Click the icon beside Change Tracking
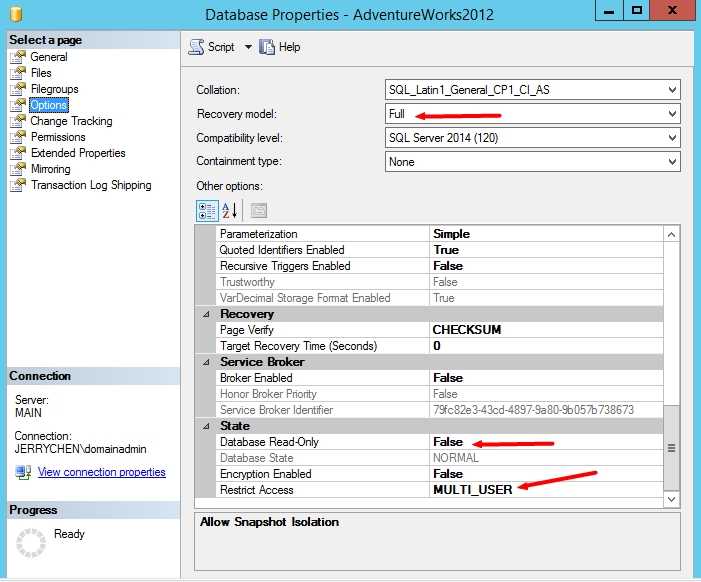Screen dimensions: 701x582 (x=18, y=121)
